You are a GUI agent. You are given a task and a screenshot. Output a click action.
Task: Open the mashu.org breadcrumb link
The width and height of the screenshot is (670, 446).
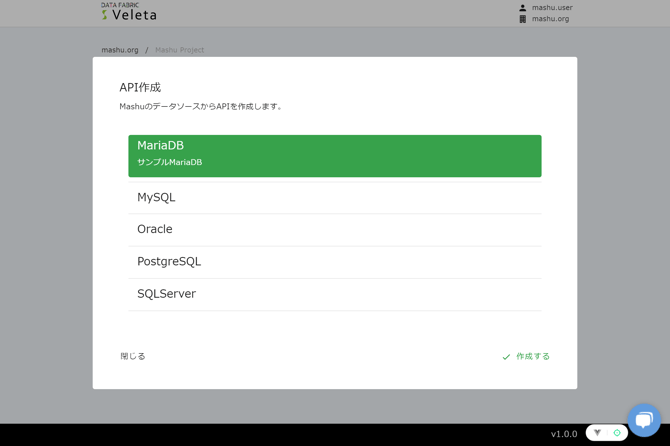pyautogui.click(x=120, y=50)
